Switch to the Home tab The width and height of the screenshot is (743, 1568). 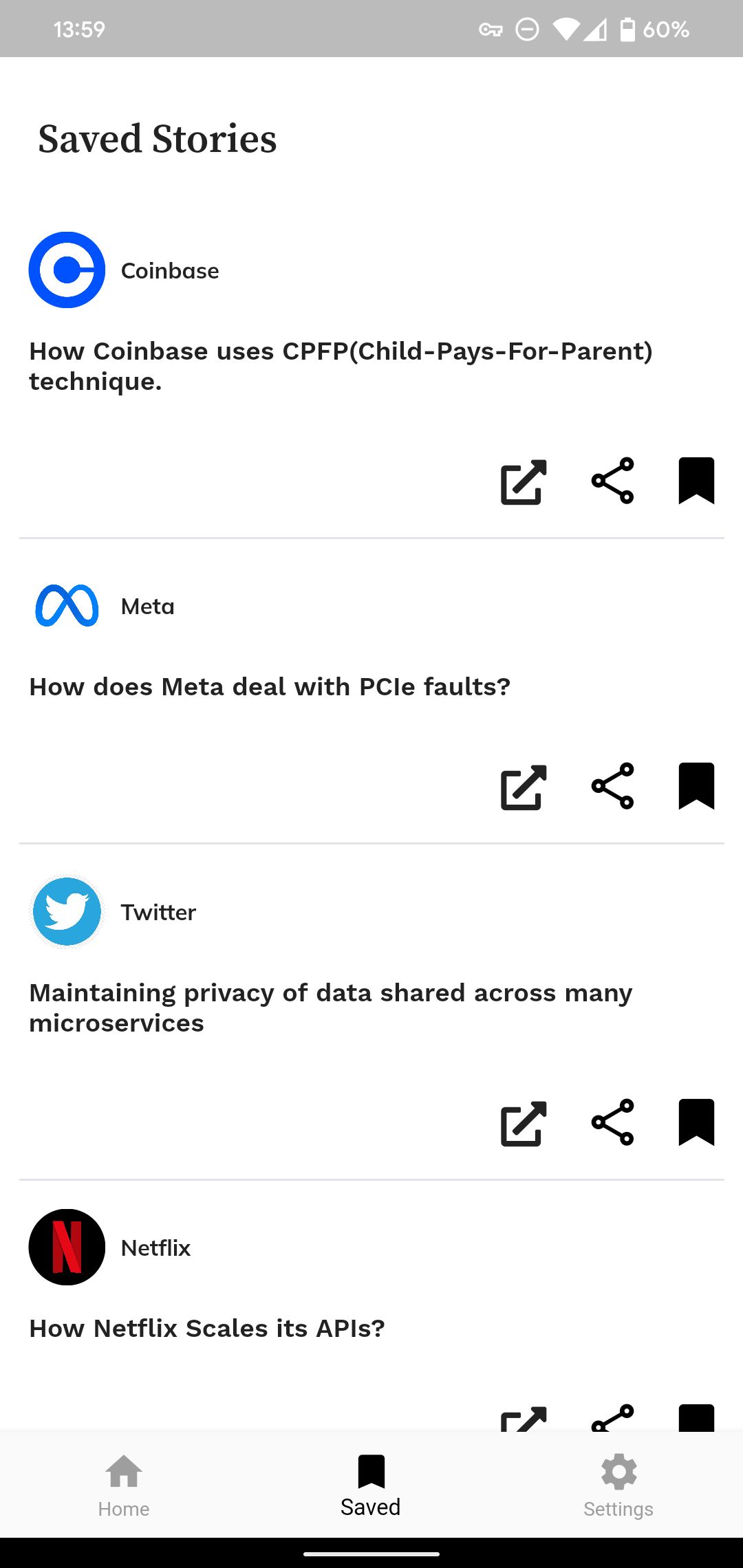pyautogui.click(x=124, y=1485)
